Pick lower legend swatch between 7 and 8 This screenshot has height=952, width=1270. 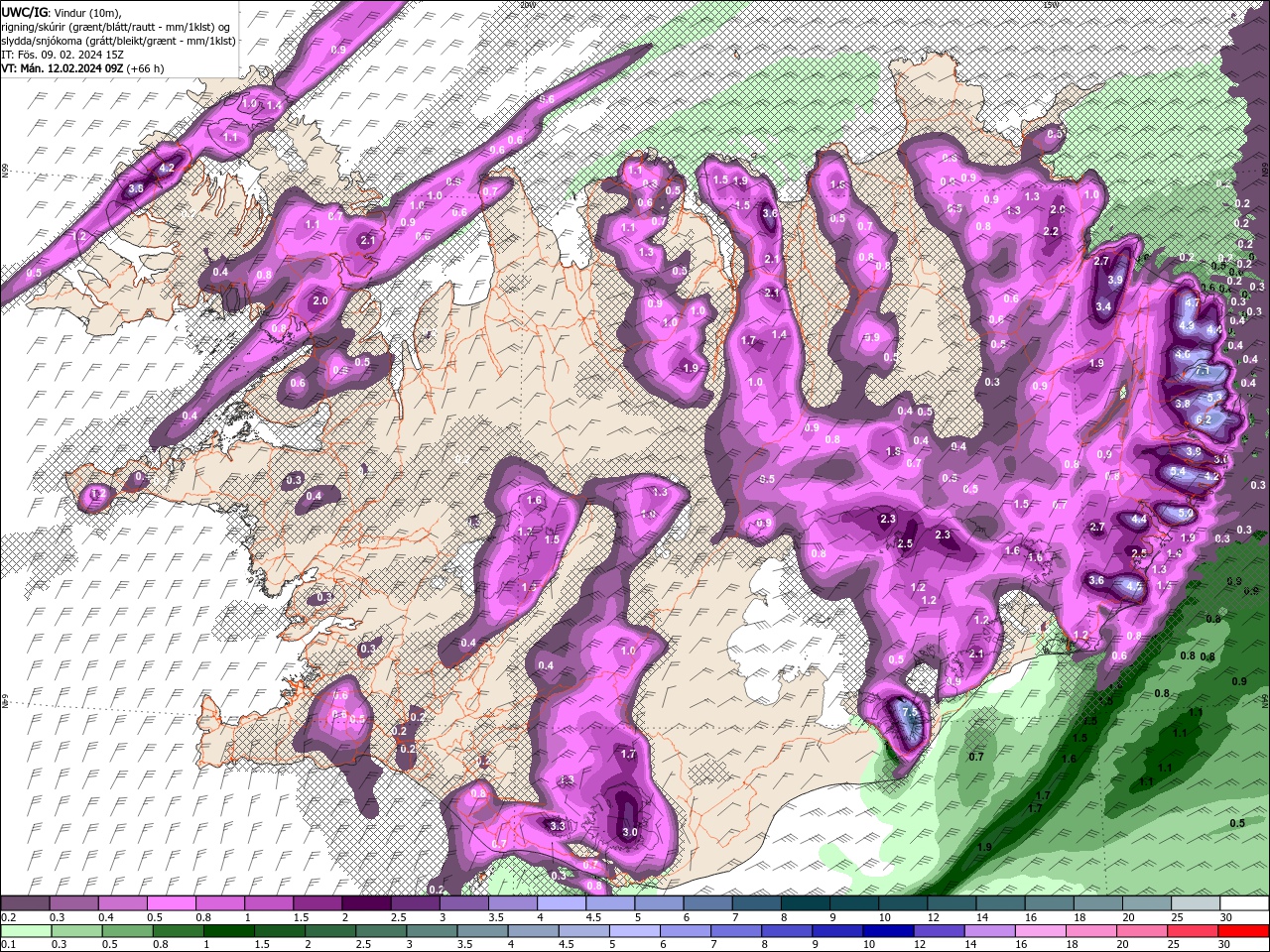click(735, 930)
